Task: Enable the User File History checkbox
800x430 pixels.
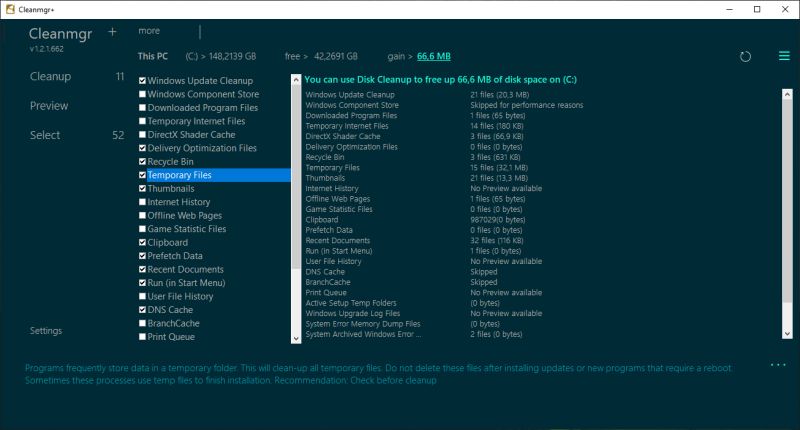Action: pyautogui.click(x=142, y=296)
